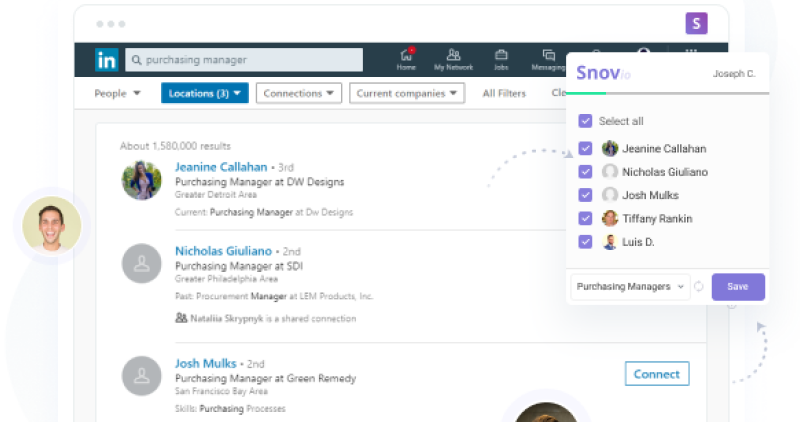800x422 pixels.
Task: Click 'Greater Detroit Area' location text
Action: tap(216, 194)
